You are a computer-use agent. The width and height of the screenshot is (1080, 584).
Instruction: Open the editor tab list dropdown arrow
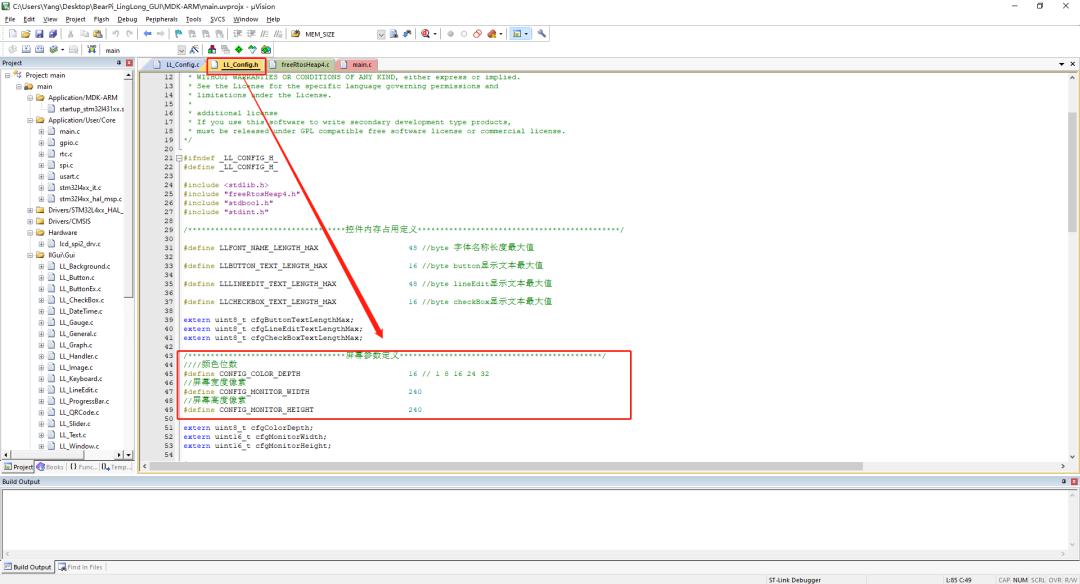point(1061,64)
